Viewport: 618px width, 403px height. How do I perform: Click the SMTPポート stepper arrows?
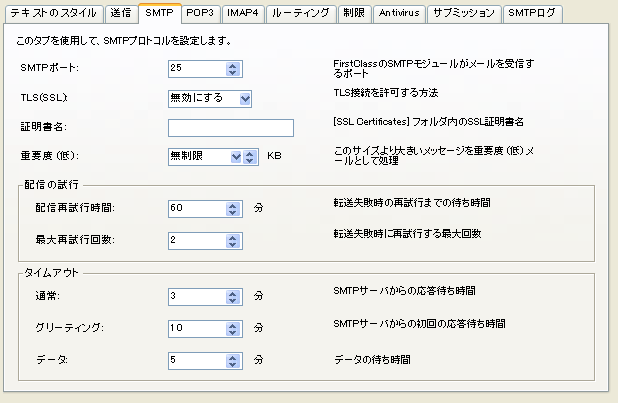coord(233,69)
